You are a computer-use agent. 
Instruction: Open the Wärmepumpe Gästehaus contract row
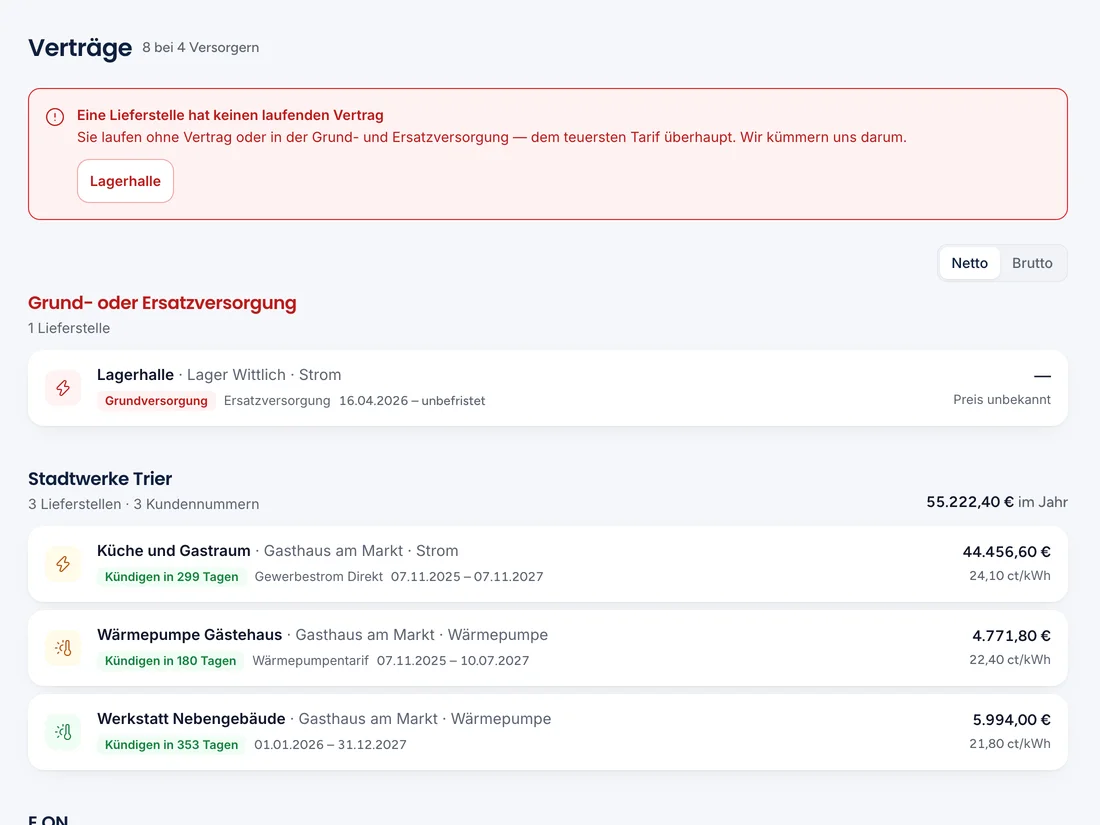pyautogui.click(x=548, y=648)
